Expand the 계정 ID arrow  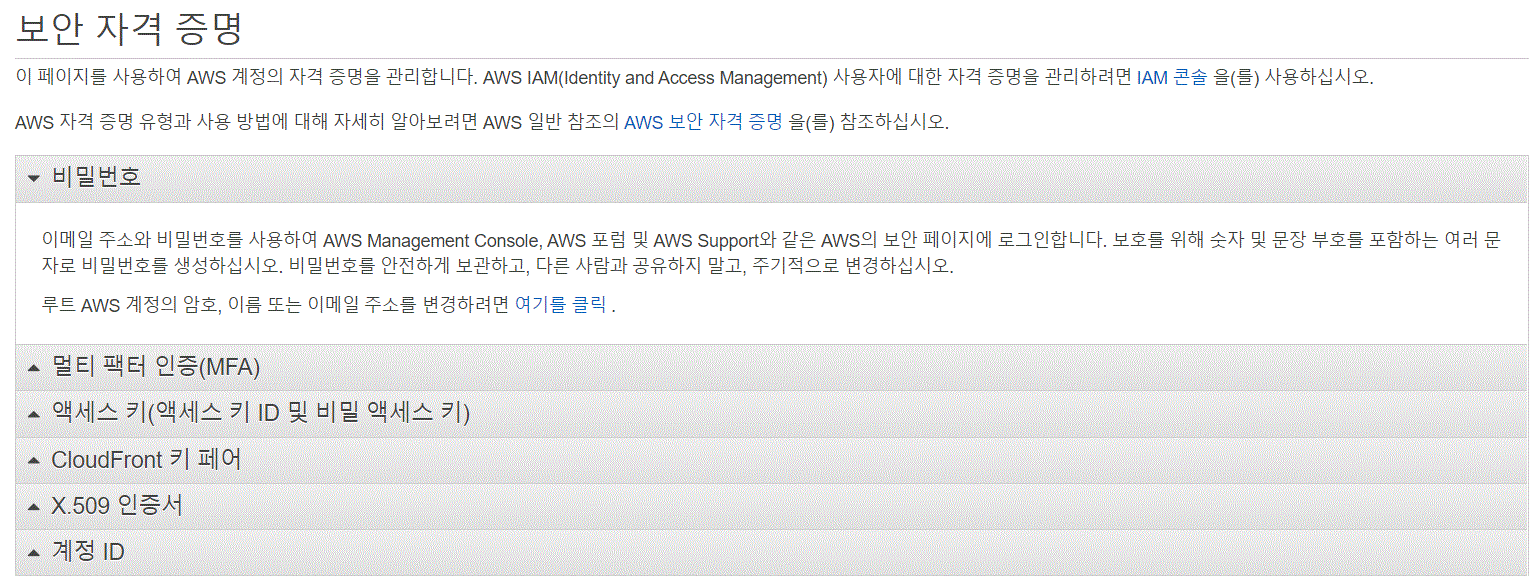pyautogui.click(x=34, y=553)
